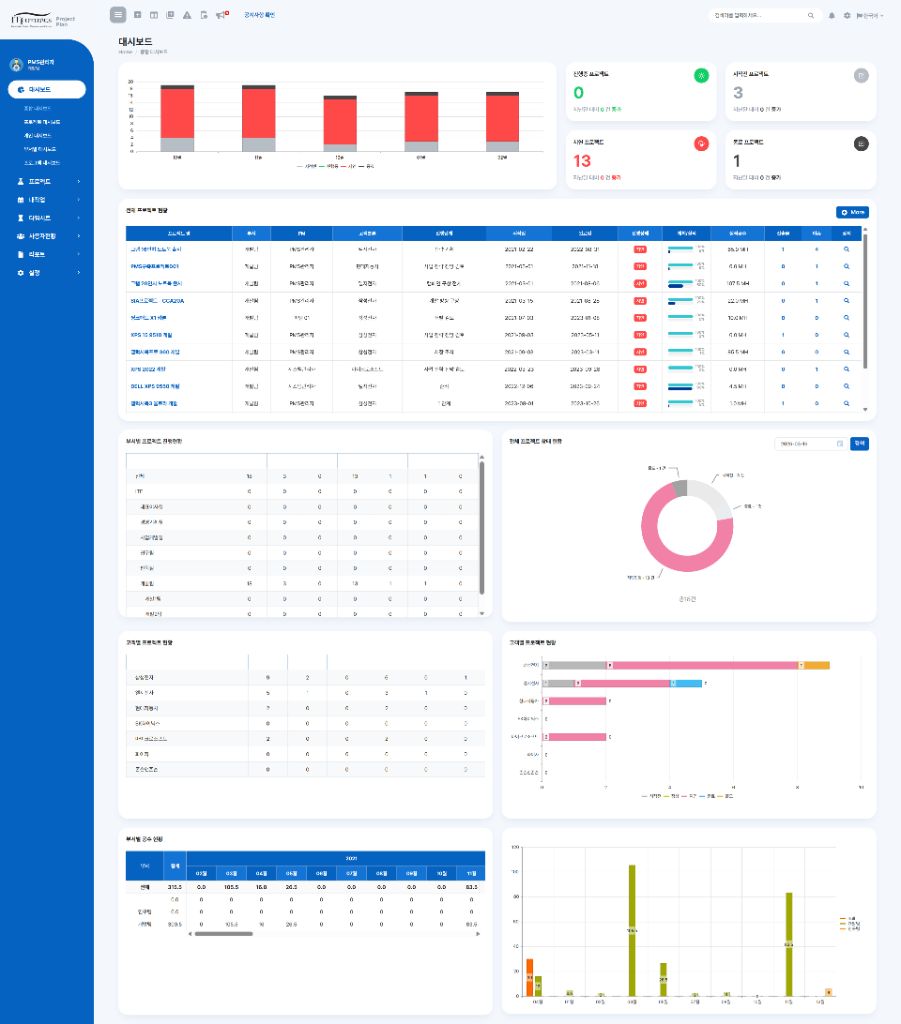Open the gear settings icon in the header

point(847,15)
